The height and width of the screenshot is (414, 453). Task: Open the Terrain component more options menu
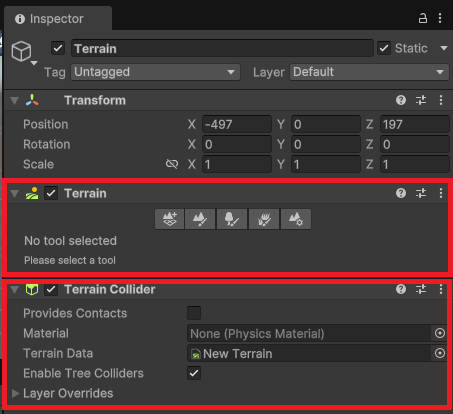(x=441, y=193)
